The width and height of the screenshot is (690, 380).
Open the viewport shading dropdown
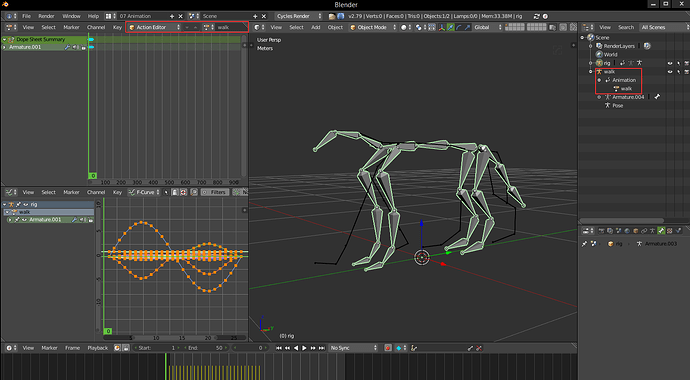(x=406, y=27)
